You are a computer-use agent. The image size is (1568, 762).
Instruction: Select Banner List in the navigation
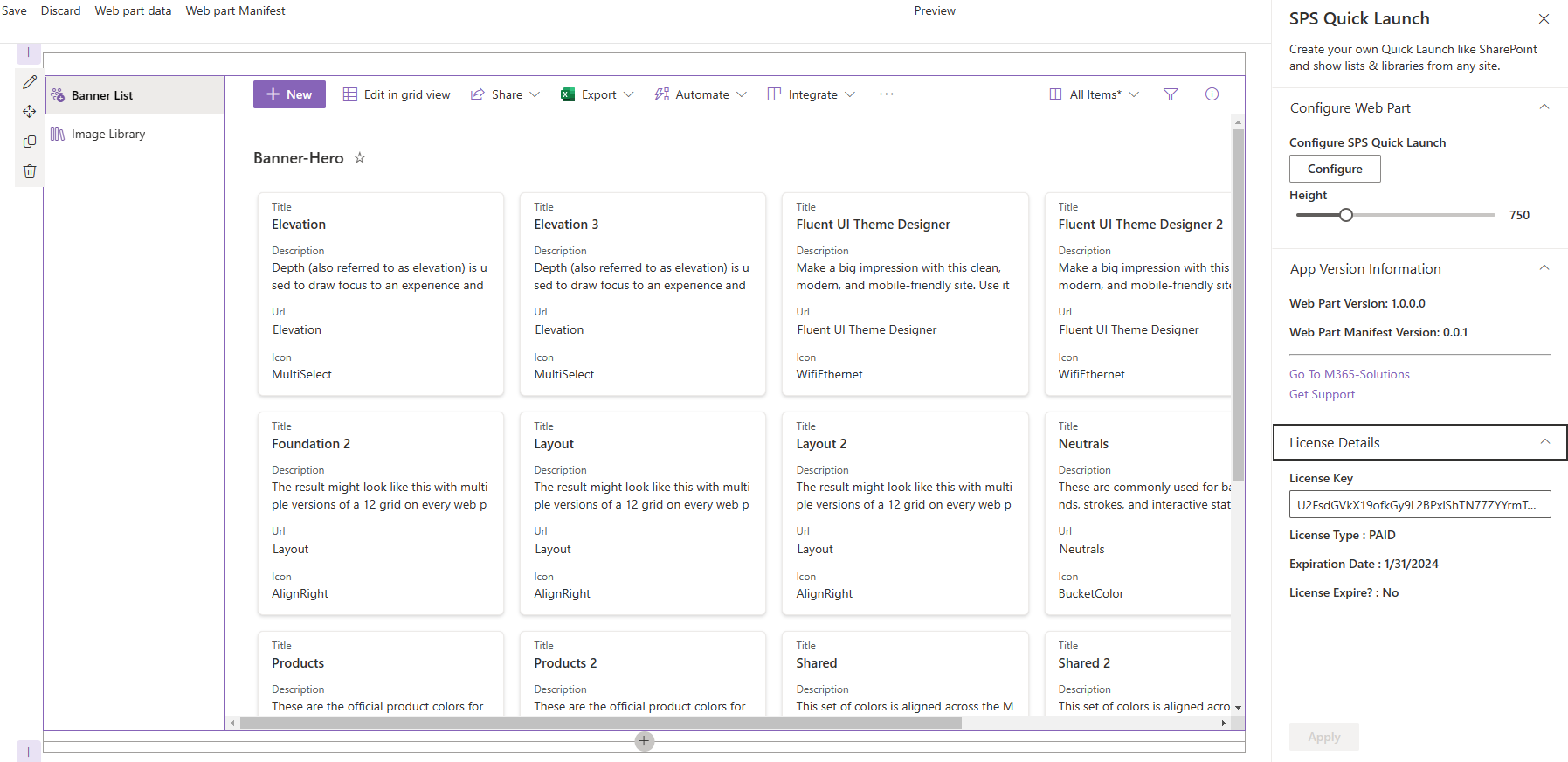(x=135, y=95)
